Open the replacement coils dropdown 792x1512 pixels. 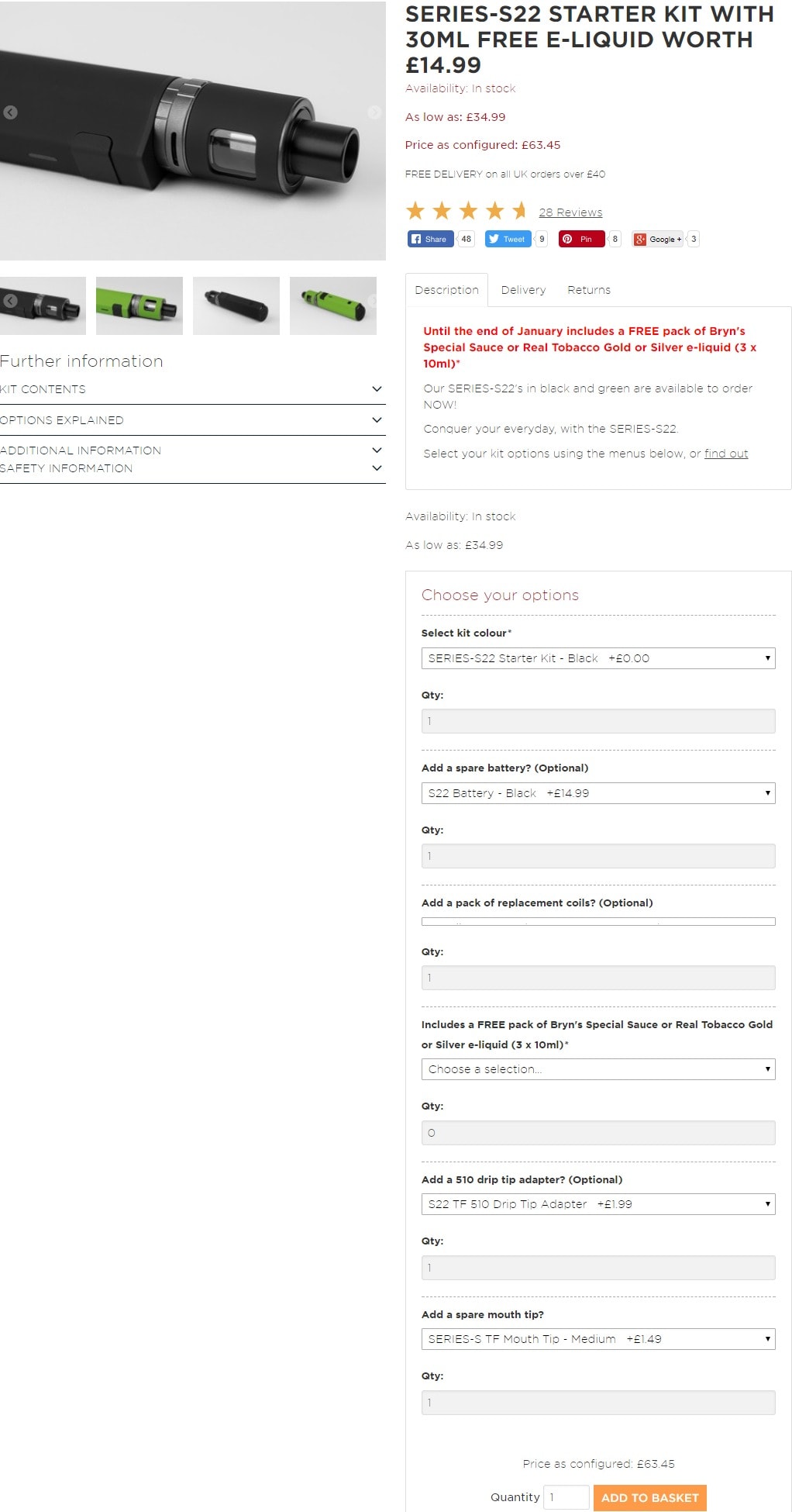tap(598, 922)
